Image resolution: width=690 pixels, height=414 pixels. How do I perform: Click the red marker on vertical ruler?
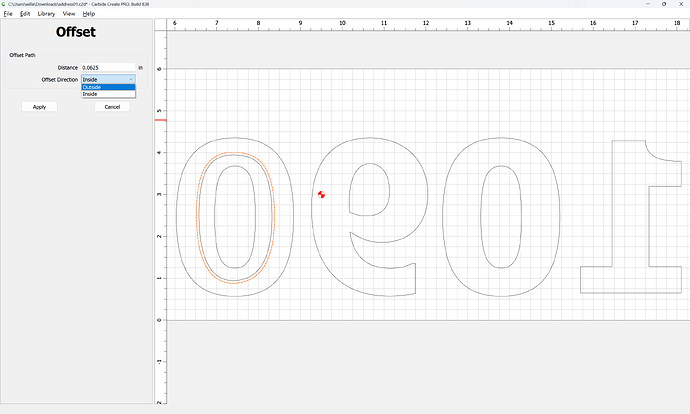pyautogui.click(x=160, y=121)
